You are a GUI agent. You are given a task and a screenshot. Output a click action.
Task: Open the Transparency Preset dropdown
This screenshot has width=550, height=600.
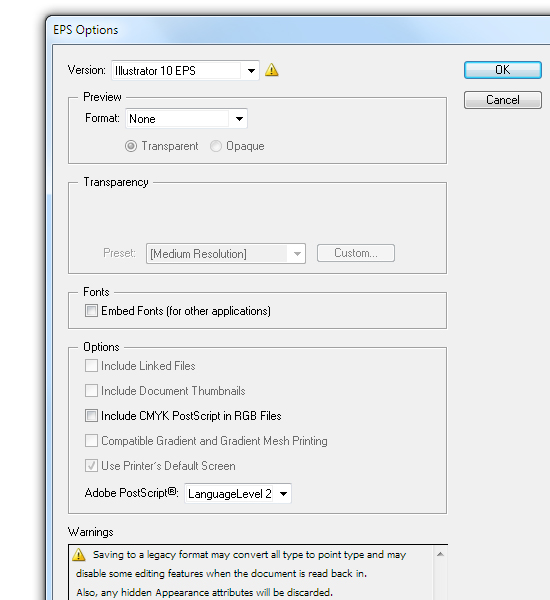click(x=297, y=254)
